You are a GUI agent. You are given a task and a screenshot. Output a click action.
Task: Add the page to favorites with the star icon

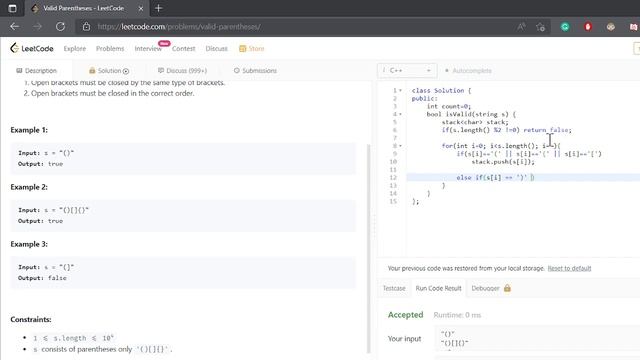(540, 27)
